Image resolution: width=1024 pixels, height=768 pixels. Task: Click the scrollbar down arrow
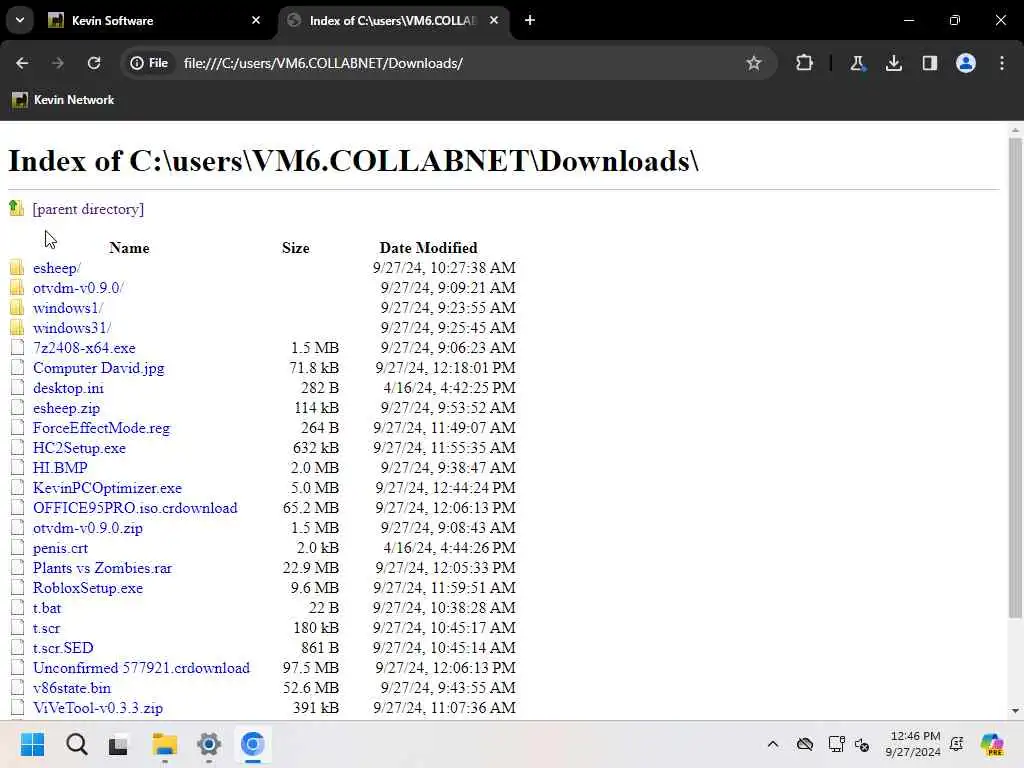click(1015, 711)
